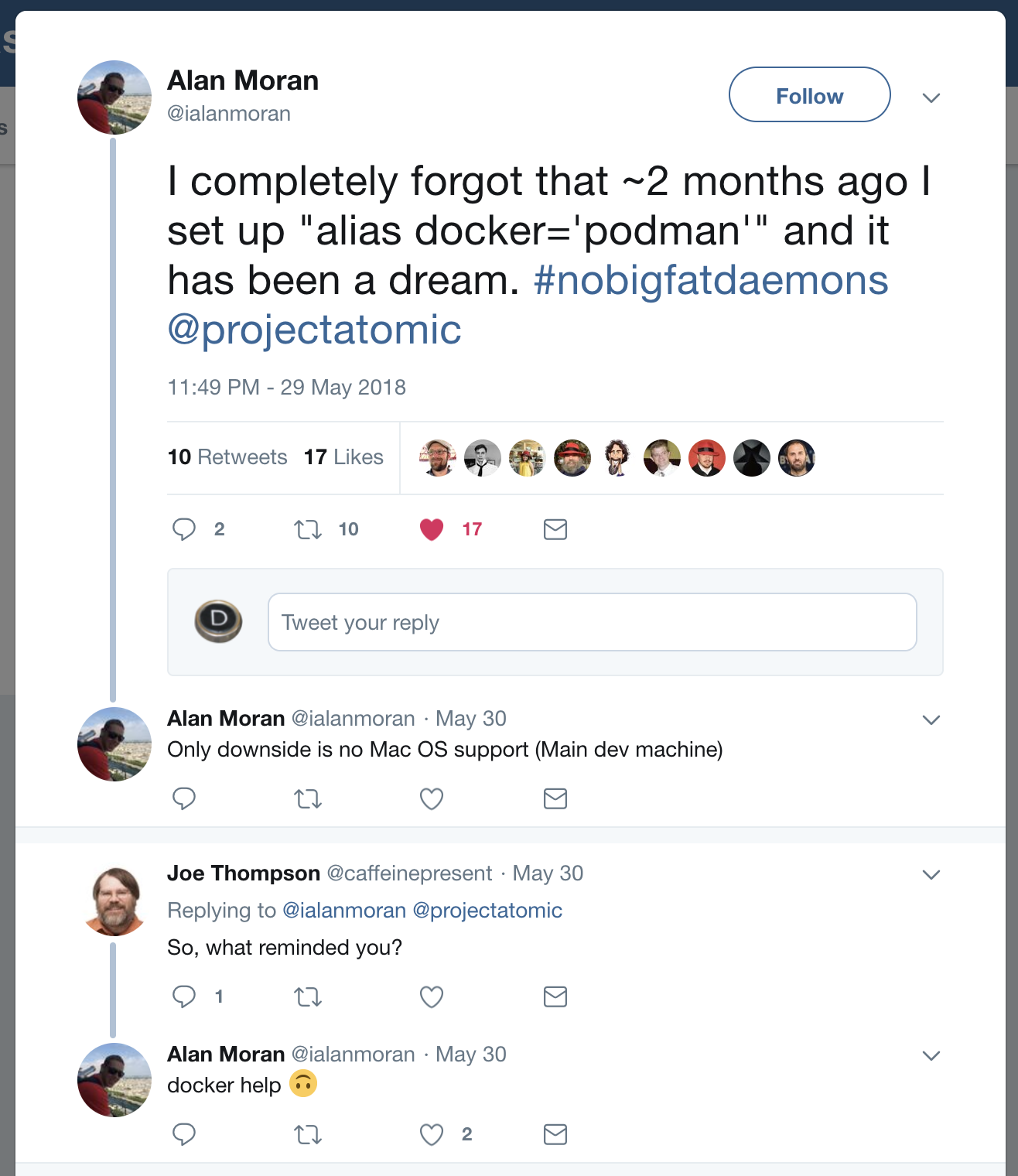Open options chevron on 'docker help' tweet
Viewport: 1018px width, 1176px height.
point(931,1055)
